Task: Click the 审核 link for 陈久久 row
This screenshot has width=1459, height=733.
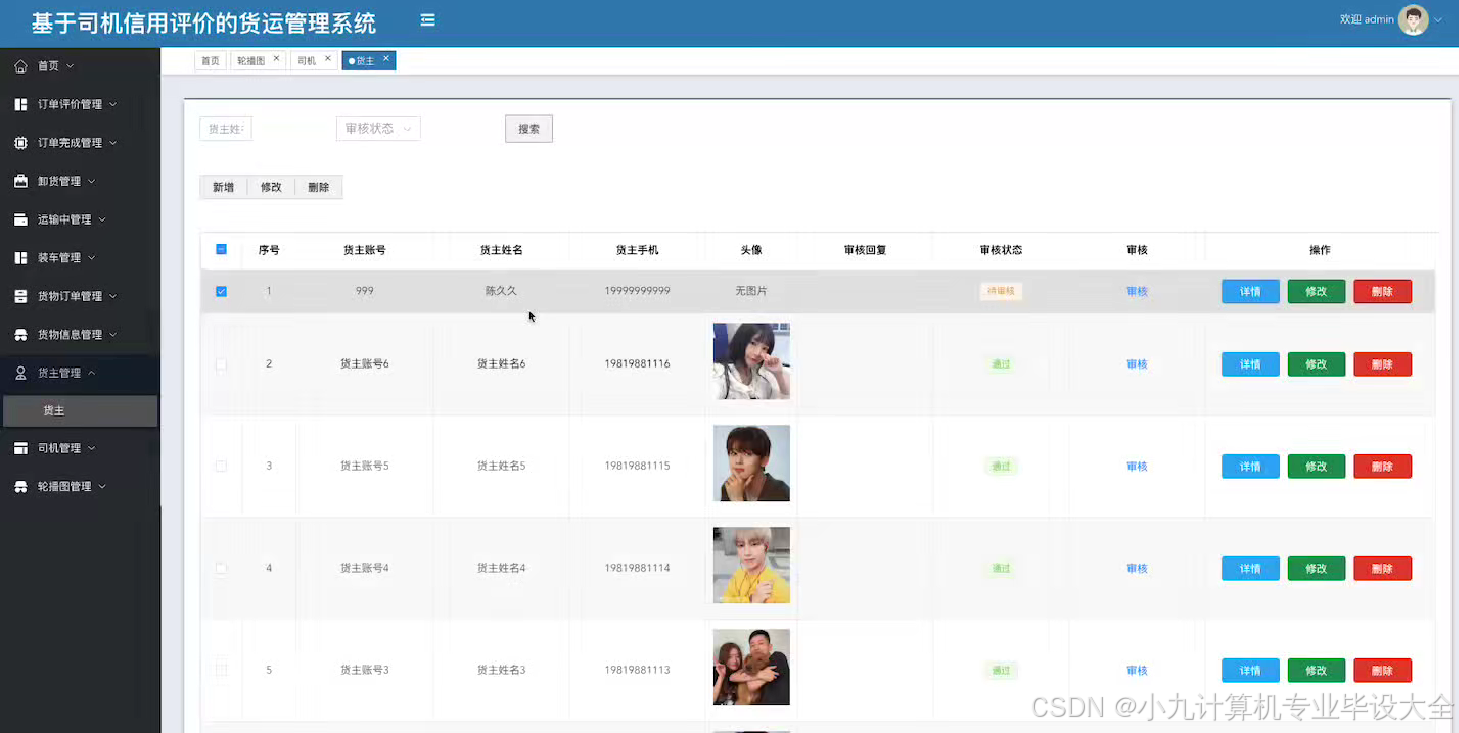Action: coord(1137,292)
